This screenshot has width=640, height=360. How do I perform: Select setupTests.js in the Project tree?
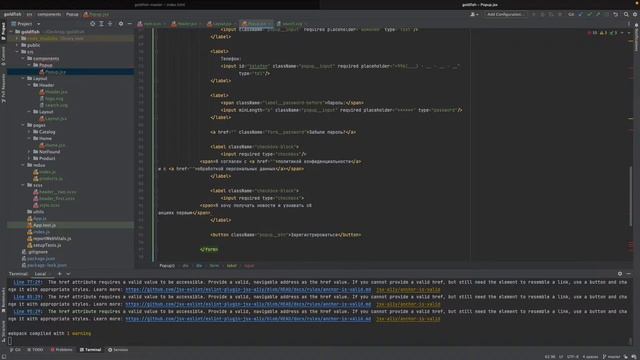pyautogui.click(x=47, y=245)
